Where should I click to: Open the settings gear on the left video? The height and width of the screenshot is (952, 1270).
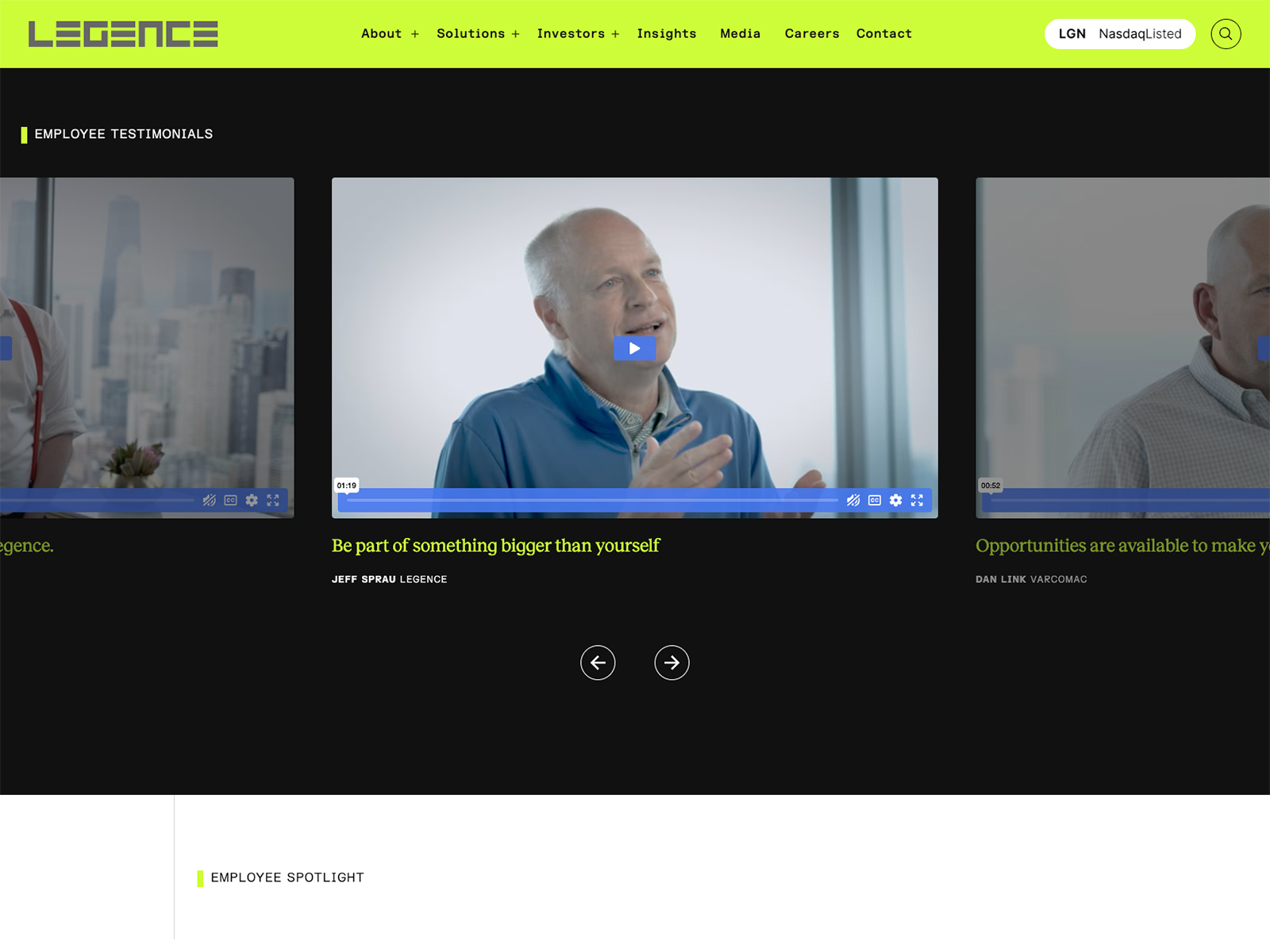[x=252, y=501]
